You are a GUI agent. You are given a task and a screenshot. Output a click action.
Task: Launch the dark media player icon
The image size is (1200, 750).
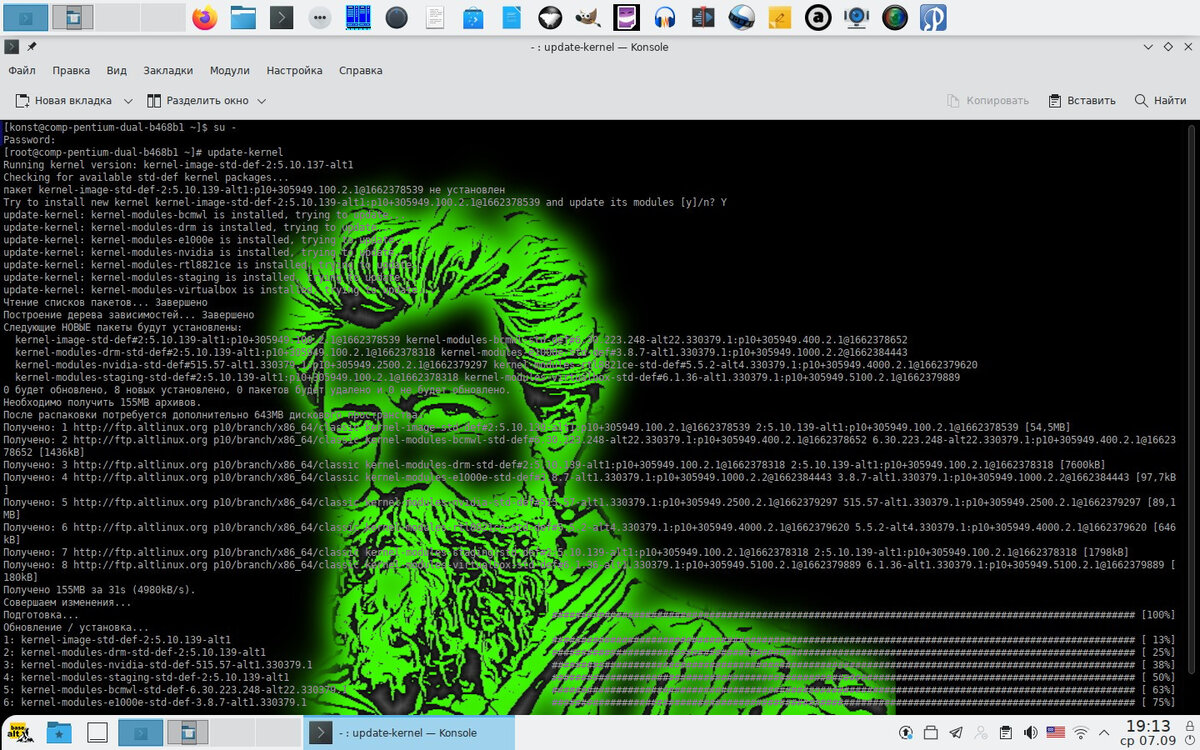click(703, 17)
